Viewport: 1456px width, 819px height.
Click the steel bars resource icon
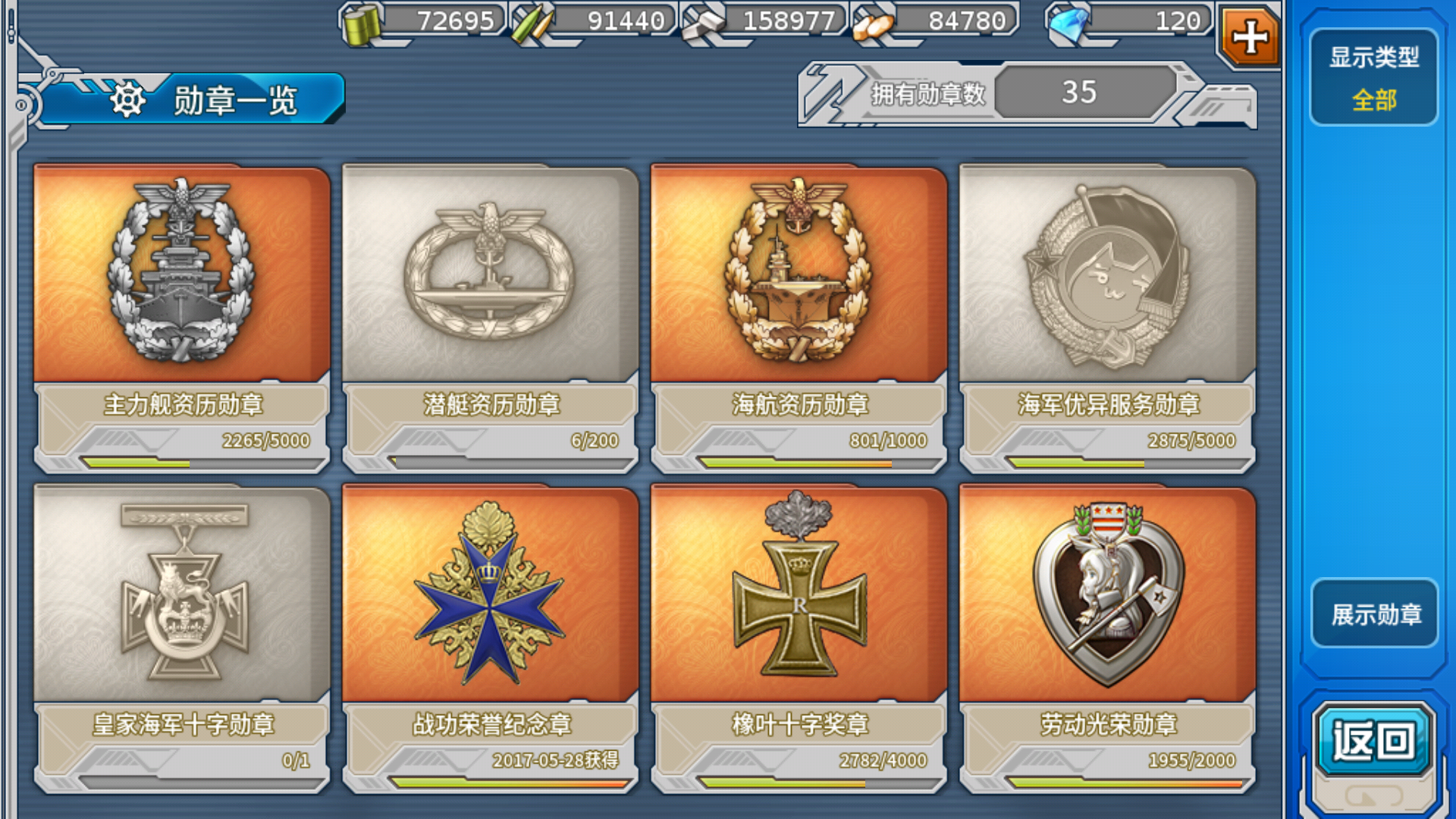click(x=703, y=24)
